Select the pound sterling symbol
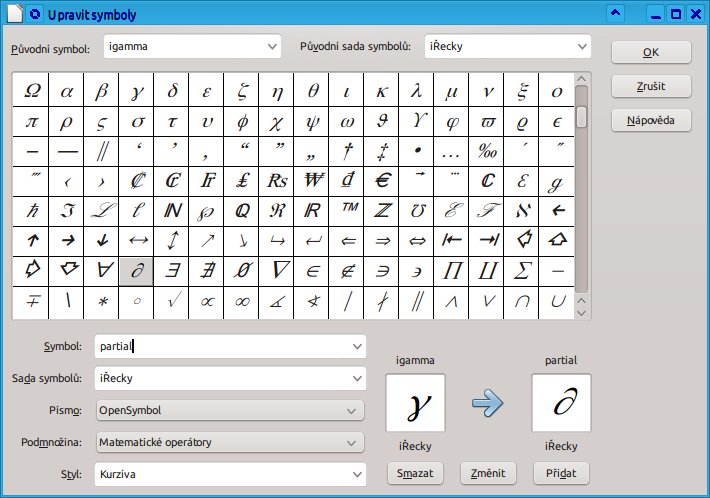Screen dimensions: 710x498 point(242,181)
